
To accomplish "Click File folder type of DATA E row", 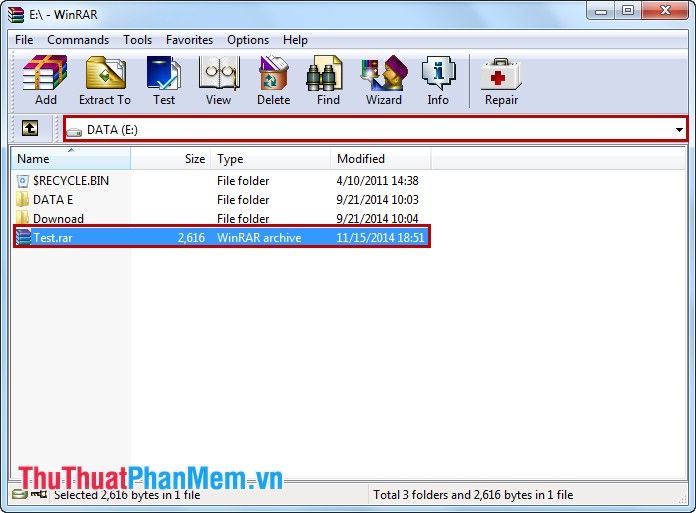I will (243, 200).
